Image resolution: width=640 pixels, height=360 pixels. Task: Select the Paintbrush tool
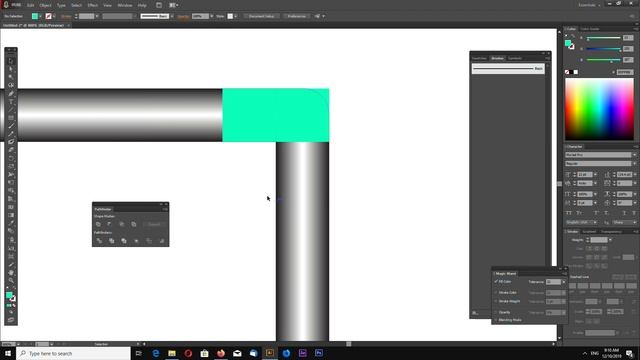tap(11, 126)
